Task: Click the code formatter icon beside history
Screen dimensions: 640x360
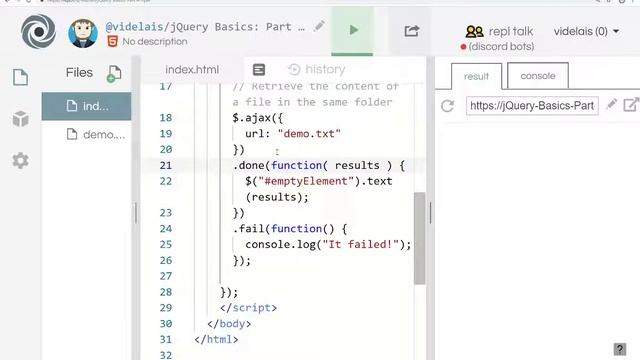Action: pos(259,70)
